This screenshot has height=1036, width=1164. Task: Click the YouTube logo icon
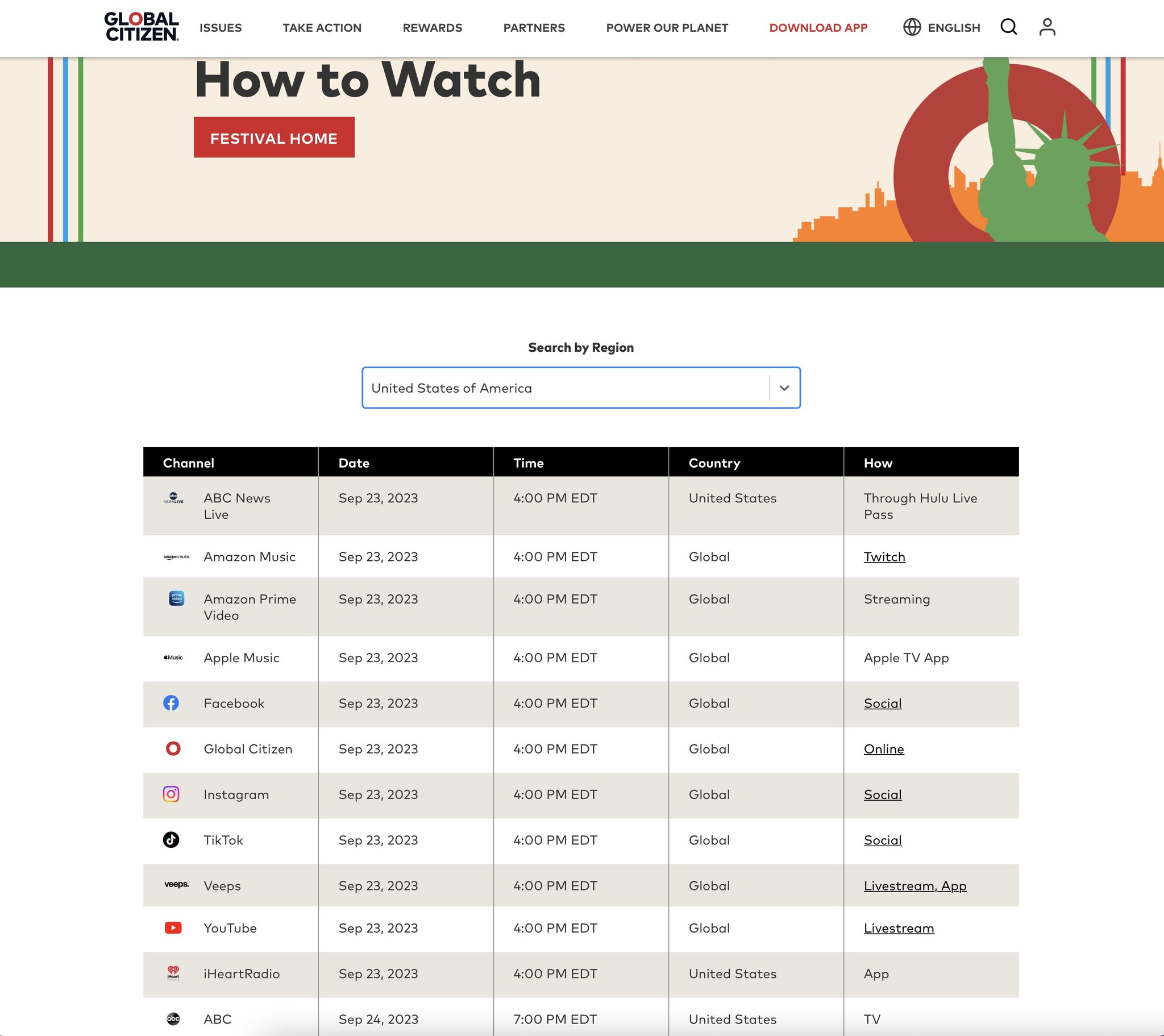tap(173, 928)
